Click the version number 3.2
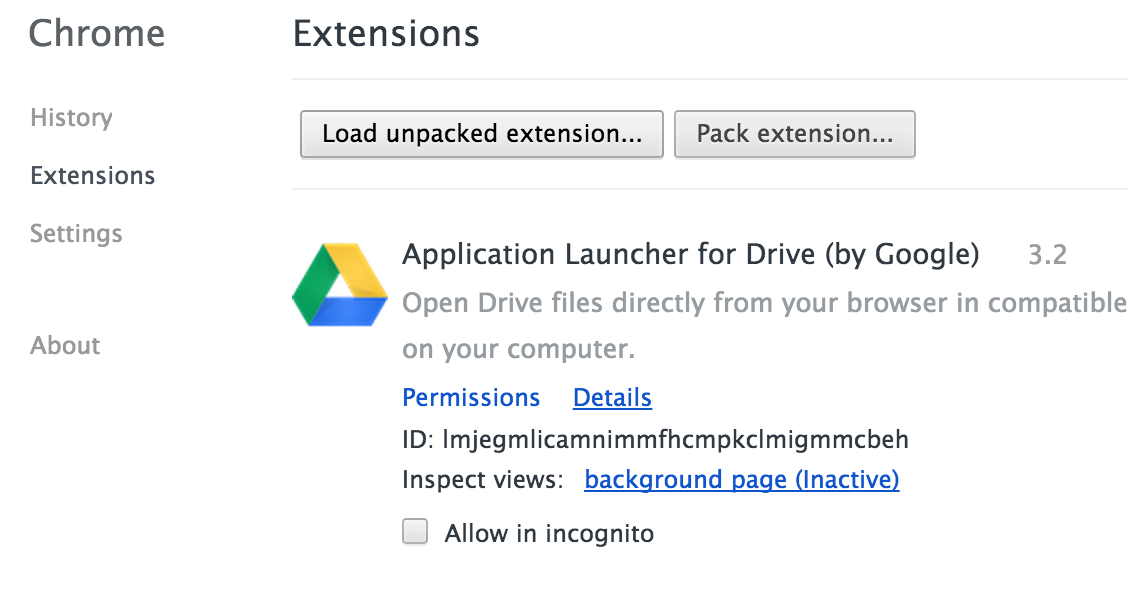Screen dimensions: 1128x594 point(1047,255)
